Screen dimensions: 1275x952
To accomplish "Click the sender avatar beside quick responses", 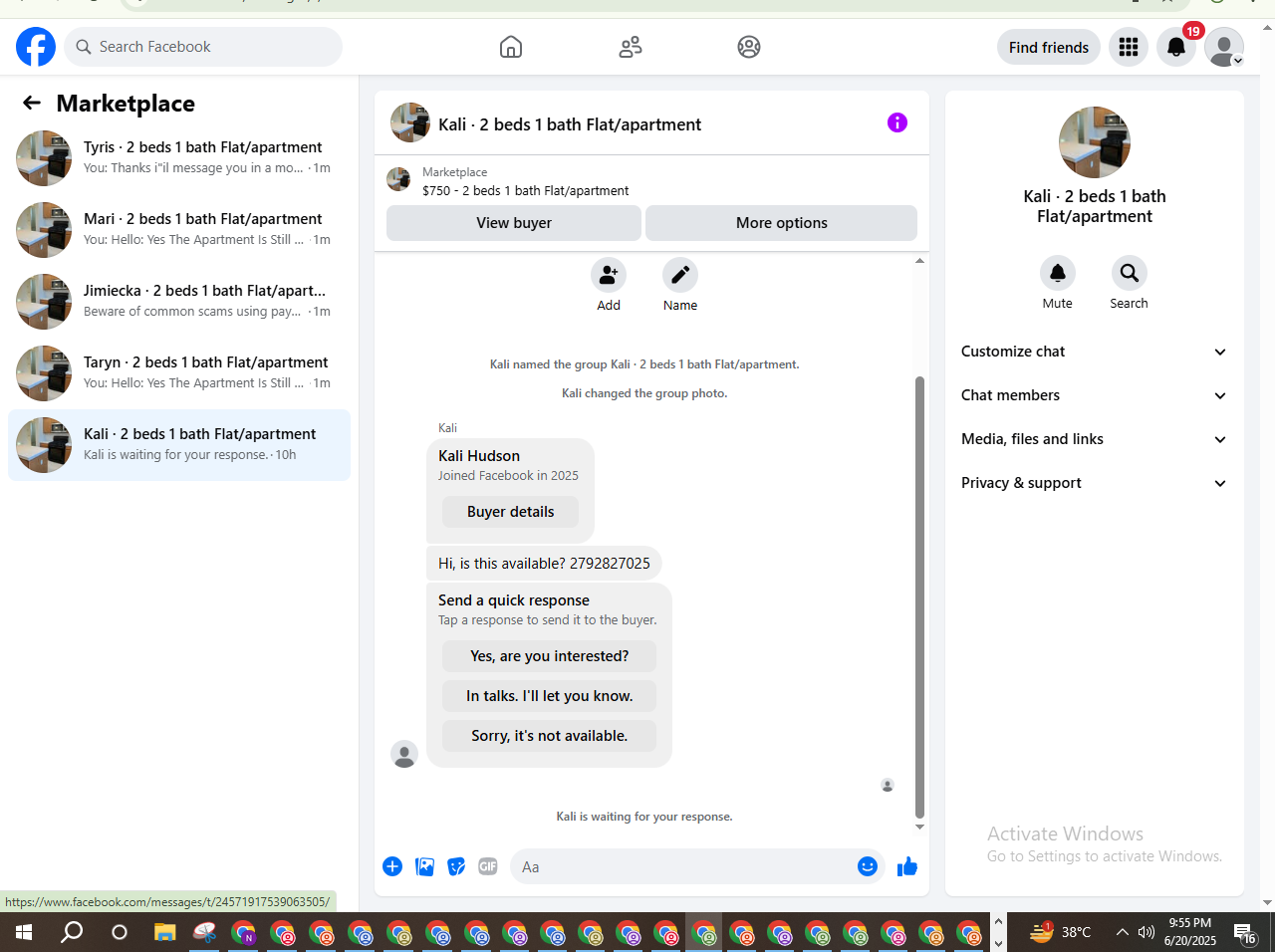I will [x=404, y=754].
